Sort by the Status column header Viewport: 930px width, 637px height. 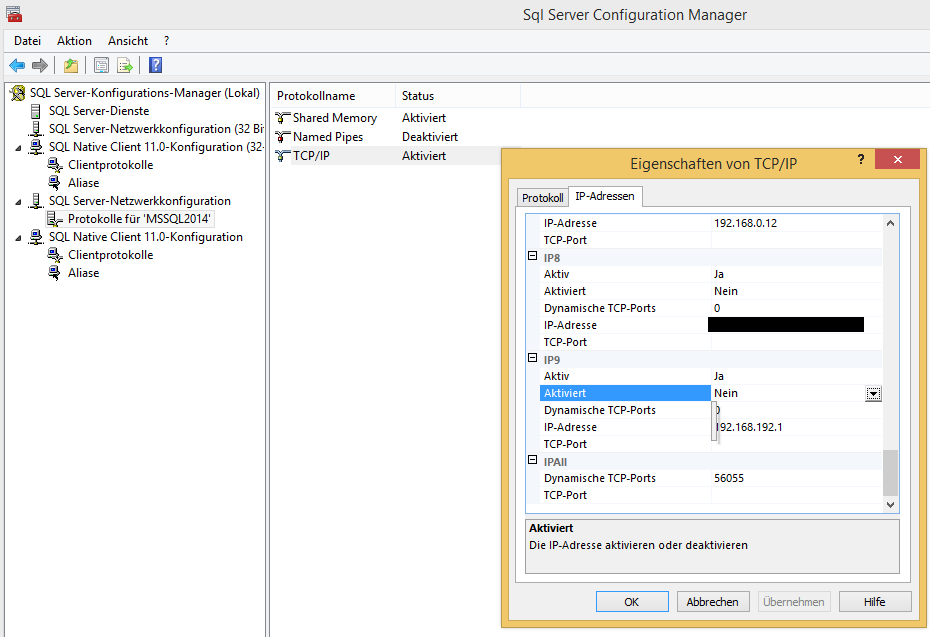point(458,96)
